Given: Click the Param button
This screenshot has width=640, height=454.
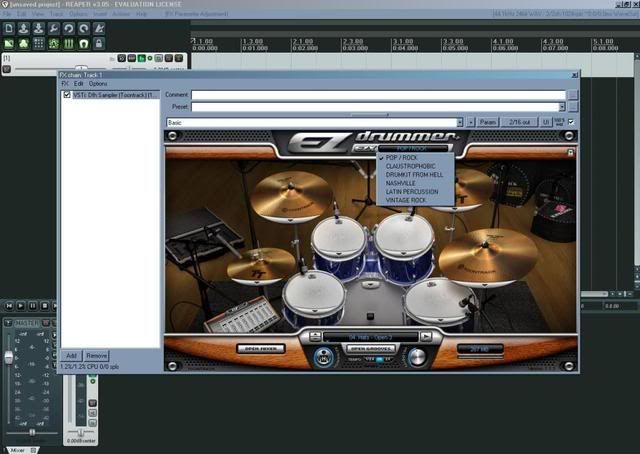Looking at the screenshot, I should tap(487, 122).
